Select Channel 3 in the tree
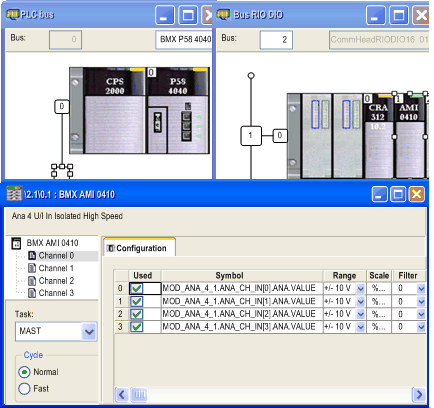The image size is (434, 408). tap(56, 293)
